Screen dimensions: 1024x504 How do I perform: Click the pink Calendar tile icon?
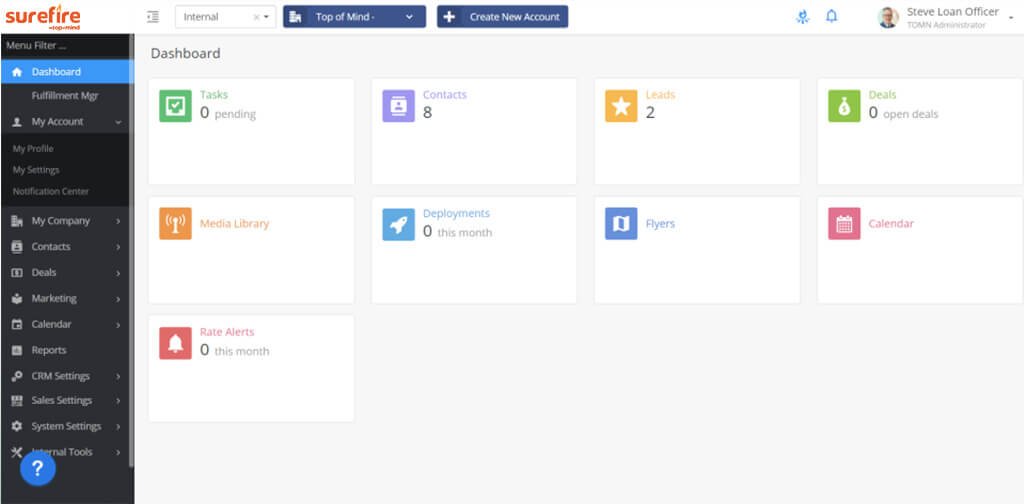click(x=844, y=224)
